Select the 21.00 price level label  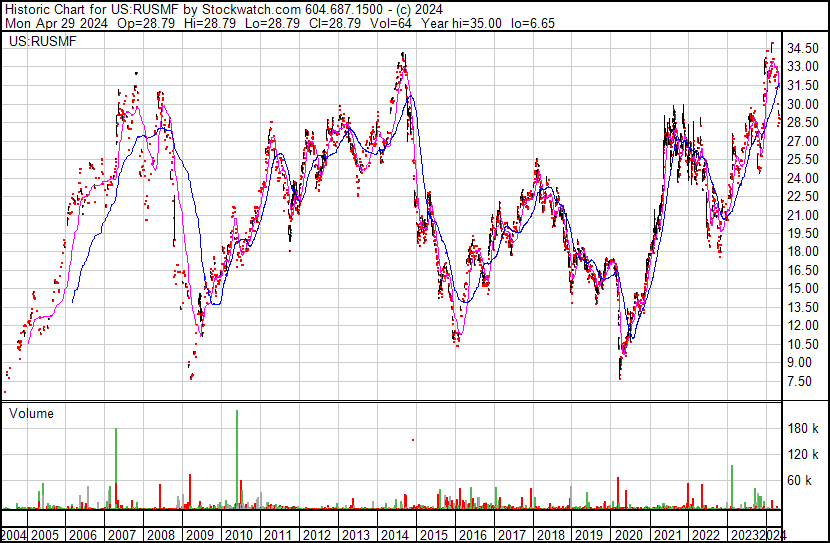pos(804,215)
